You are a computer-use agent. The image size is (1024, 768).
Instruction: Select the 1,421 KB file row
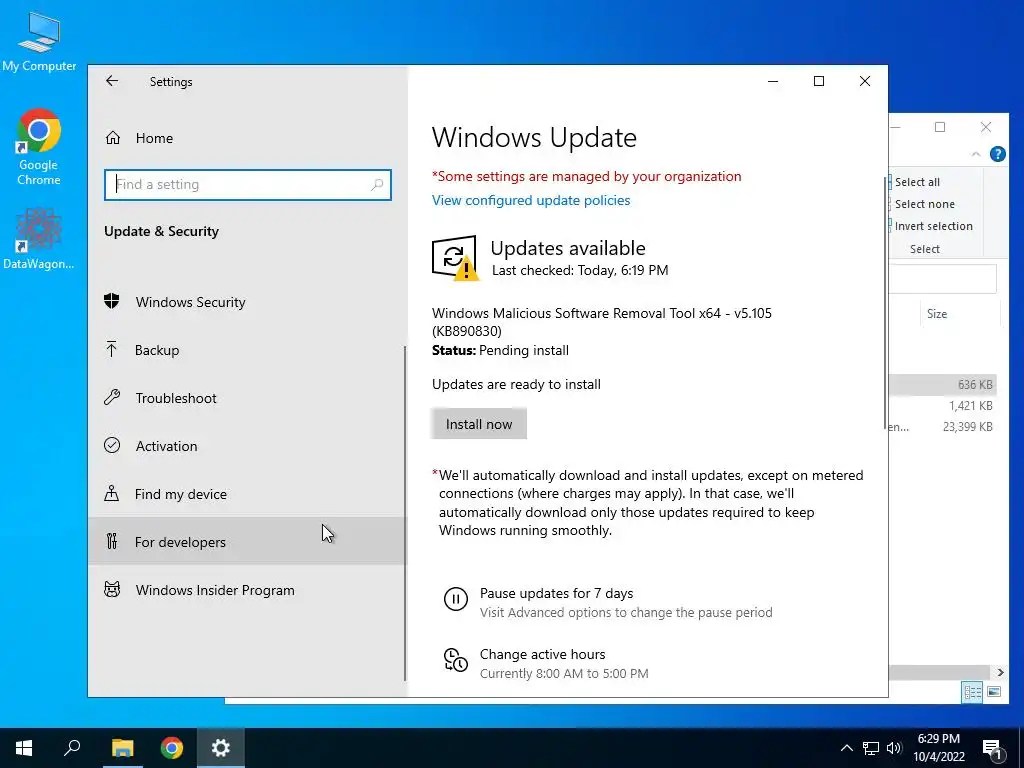point(942,406)
